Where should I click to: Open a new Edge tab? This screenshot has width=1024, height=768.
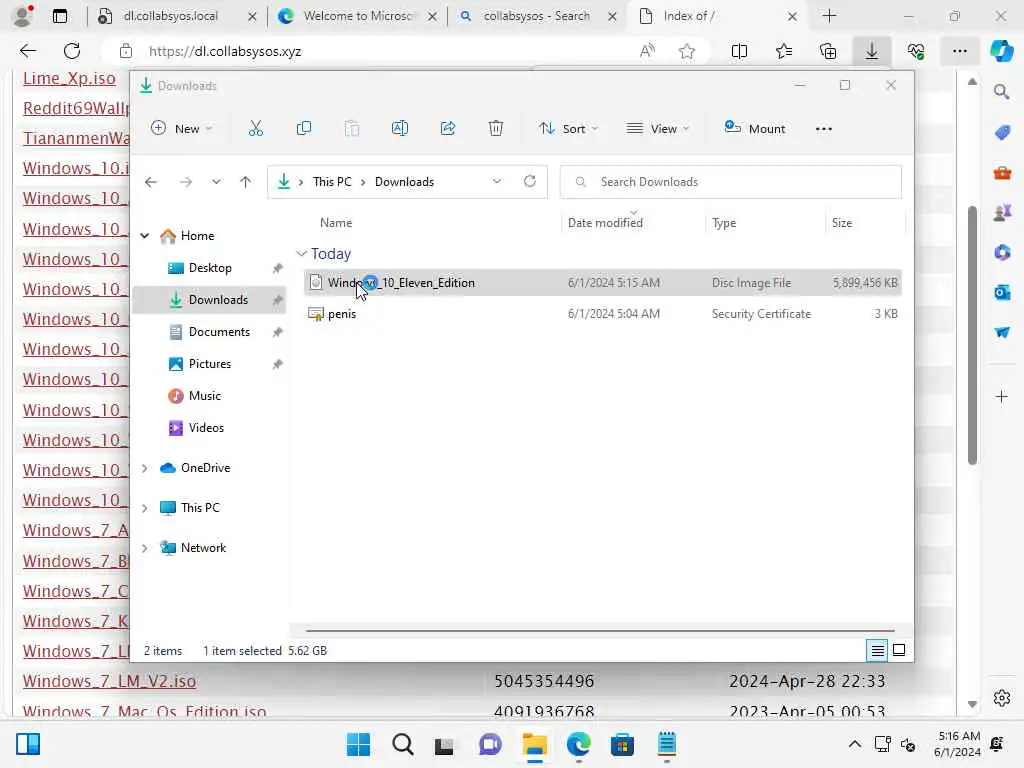(829, 16)
